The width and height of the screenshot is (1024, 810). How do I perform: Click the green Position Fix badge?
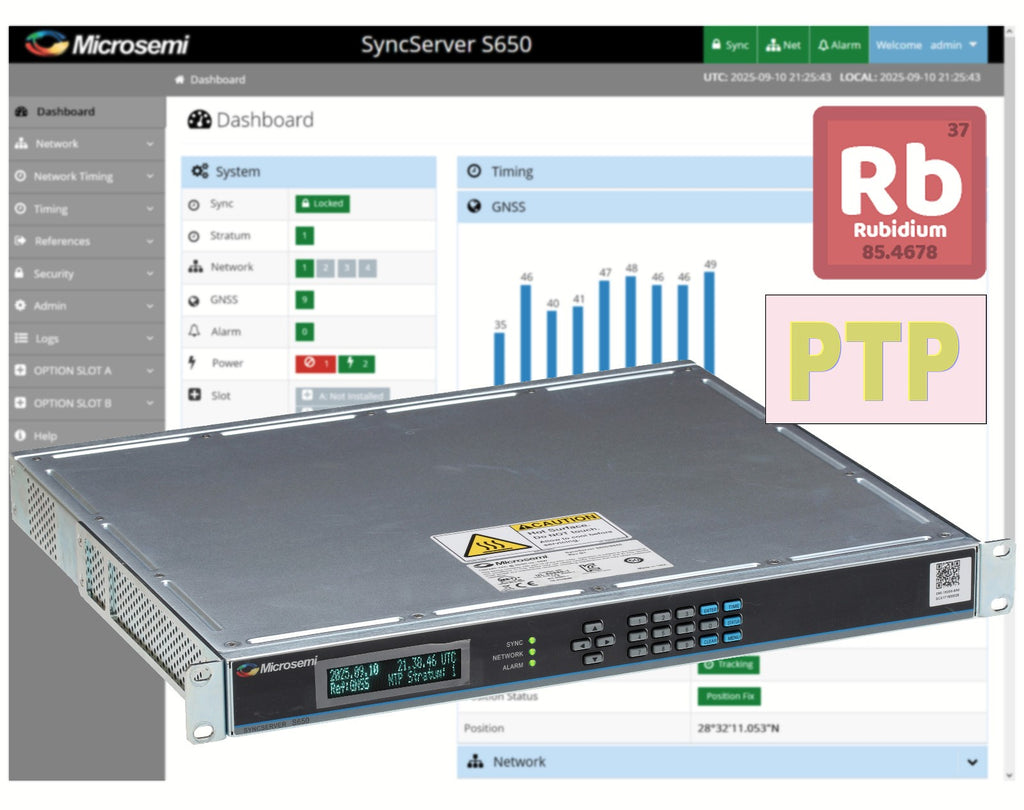click(729, 696)
